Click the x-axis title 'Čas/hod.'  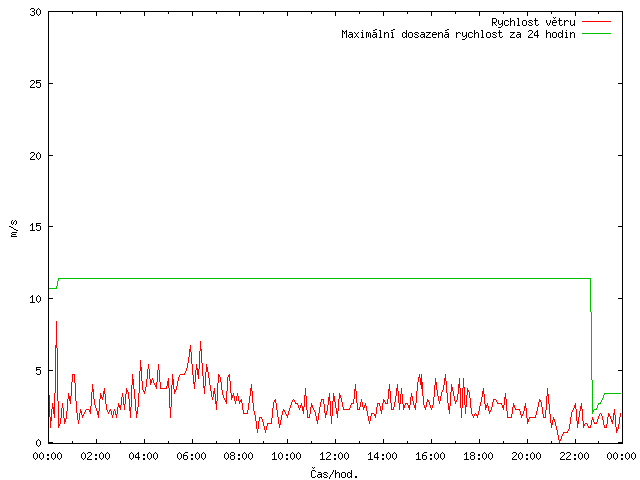(x=334, y=474)
